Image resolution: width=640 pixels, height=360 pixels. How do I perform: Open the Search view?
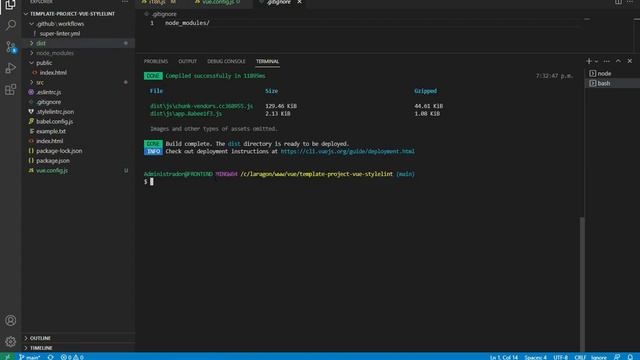11,25
